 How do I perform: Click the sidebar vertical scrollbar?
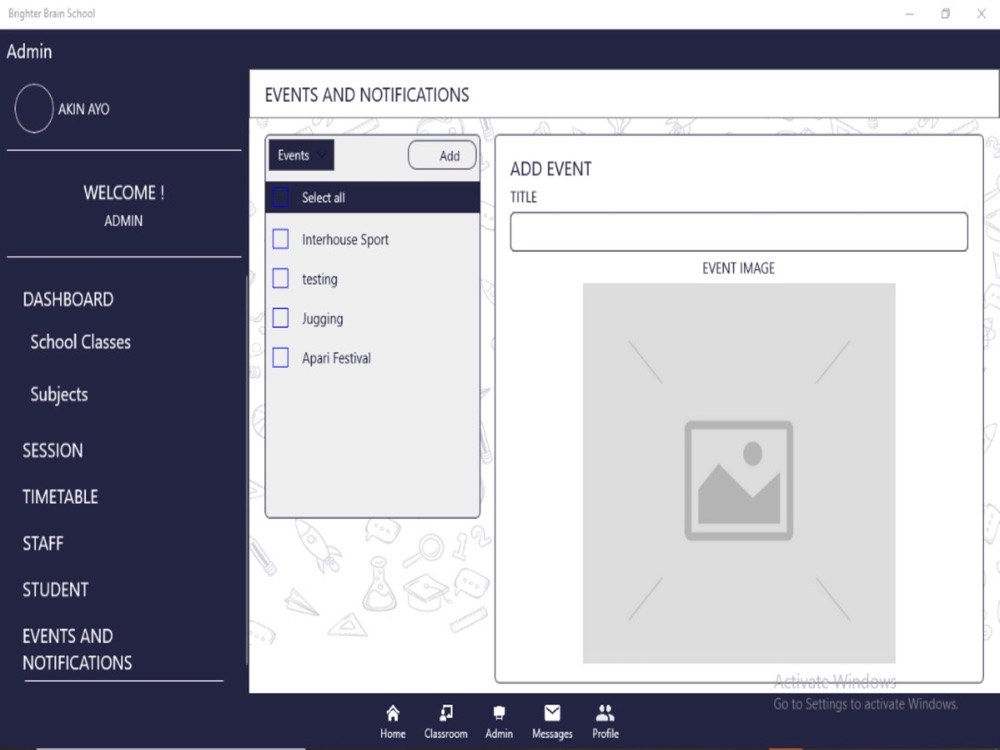pyautogui.click(x=247, y=470)
